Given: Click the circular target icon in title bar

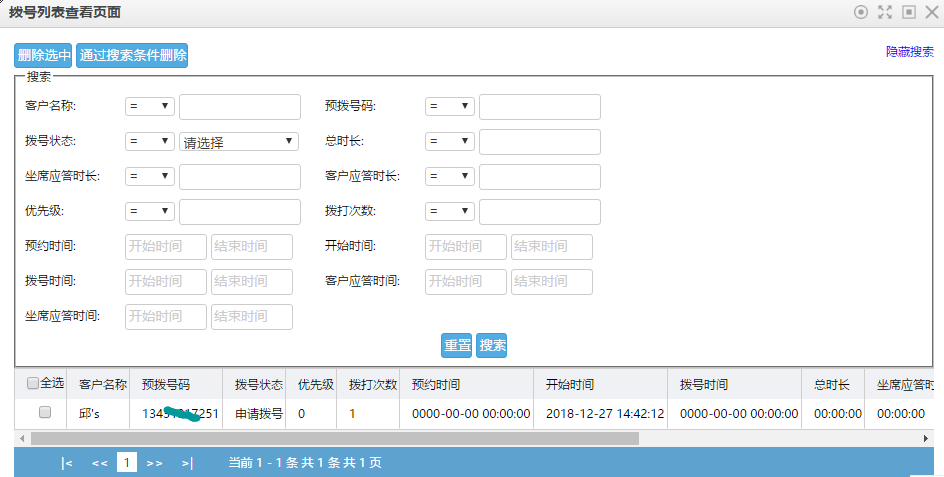Looking at the screenshot, I should point(860,12).
